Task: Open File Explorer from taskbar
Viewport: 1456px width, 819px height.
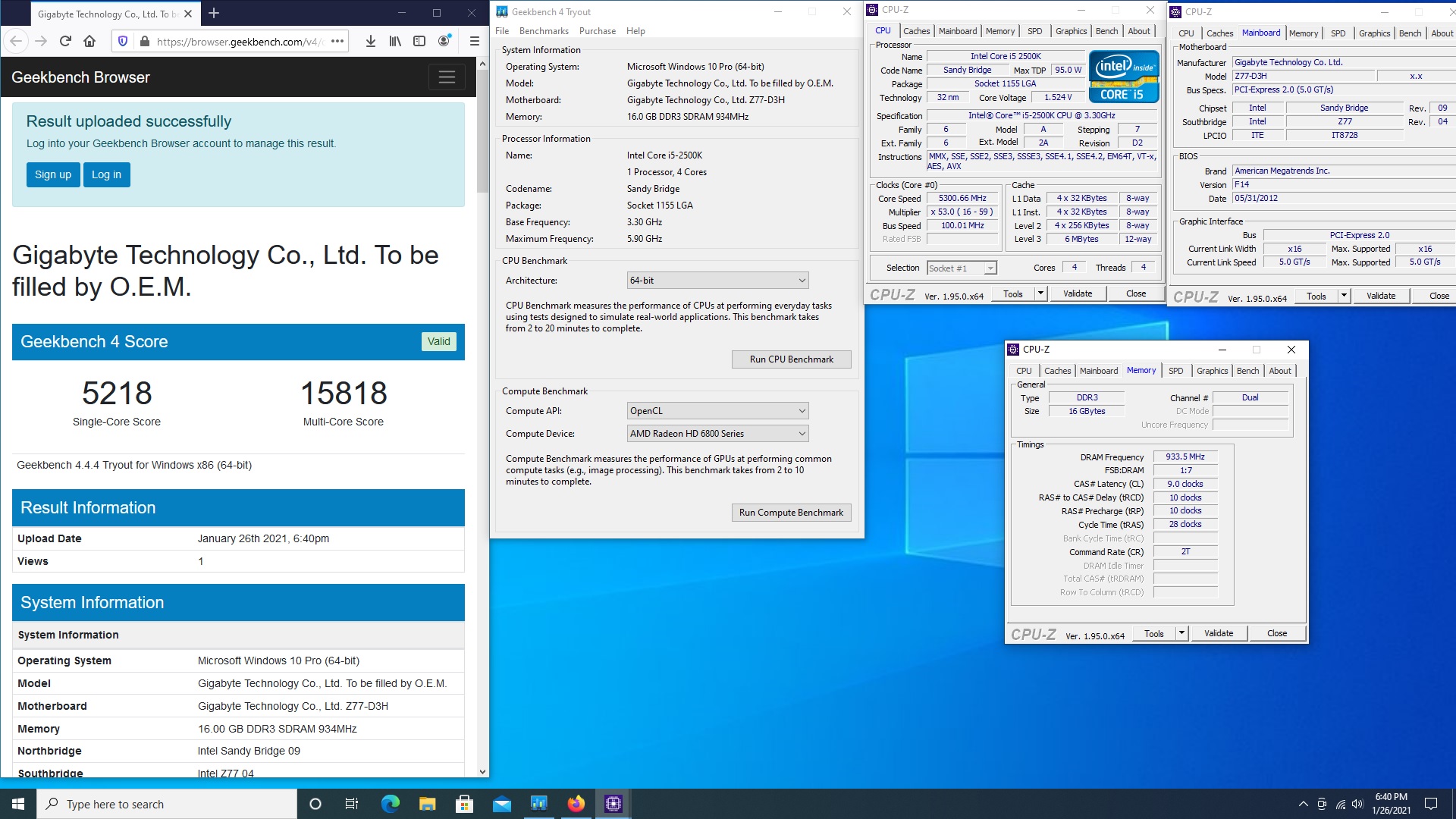Action: (427, 804)
